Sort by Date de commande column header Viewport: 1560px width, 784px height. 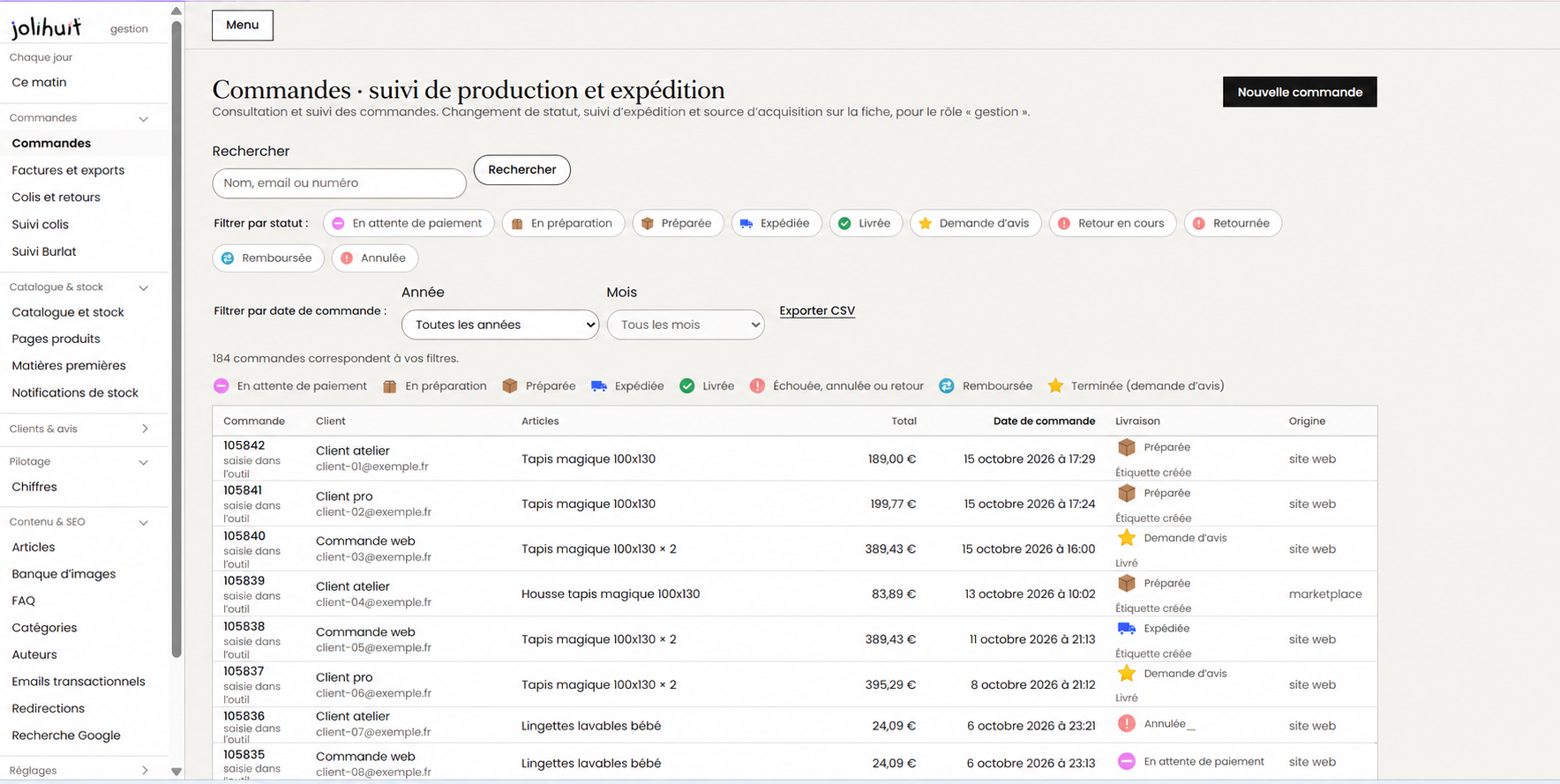click(x=1044, y=421)
